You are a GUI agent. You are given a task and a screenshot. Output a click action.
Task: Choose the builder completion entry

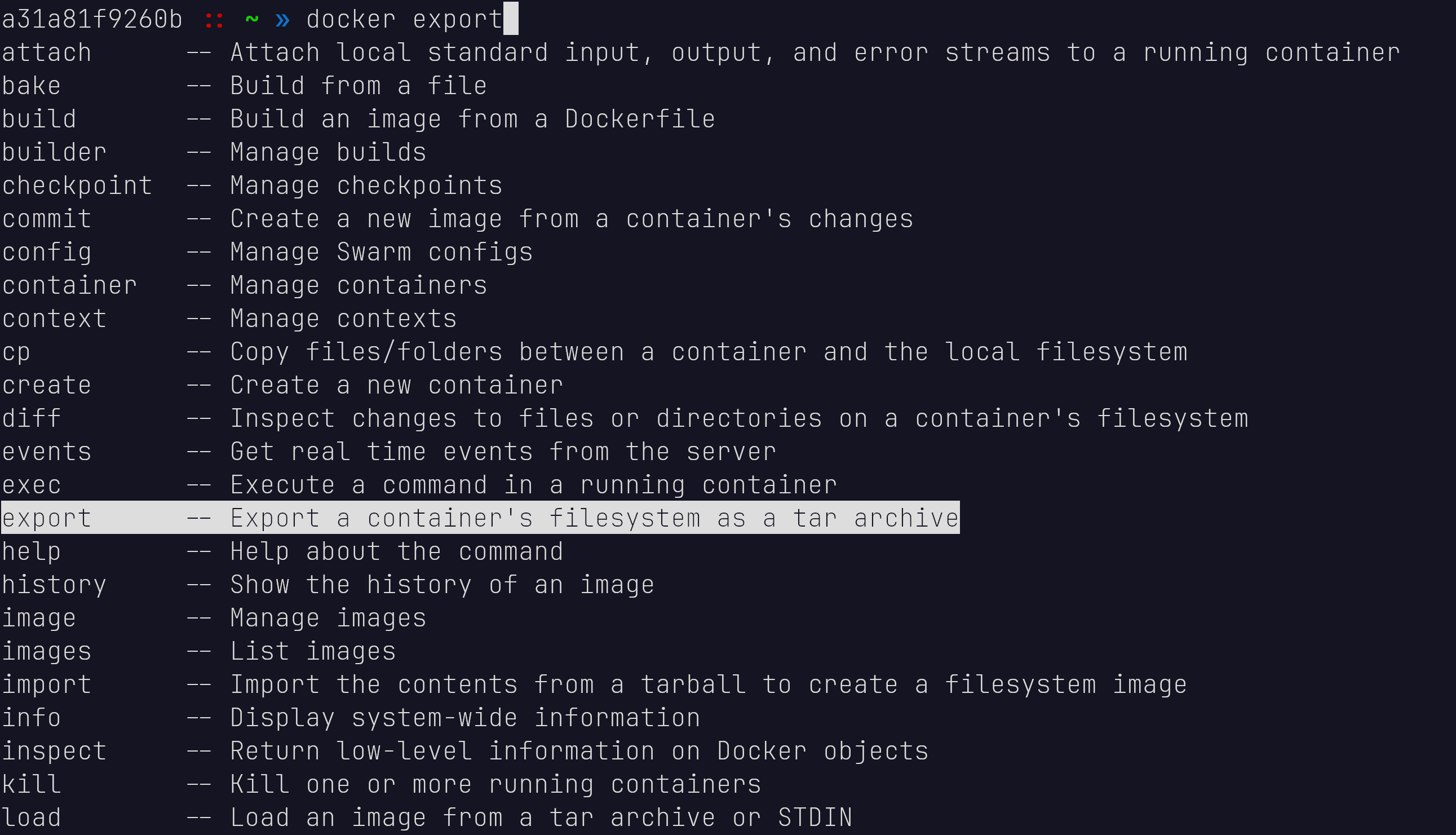[x=55, y=153]
